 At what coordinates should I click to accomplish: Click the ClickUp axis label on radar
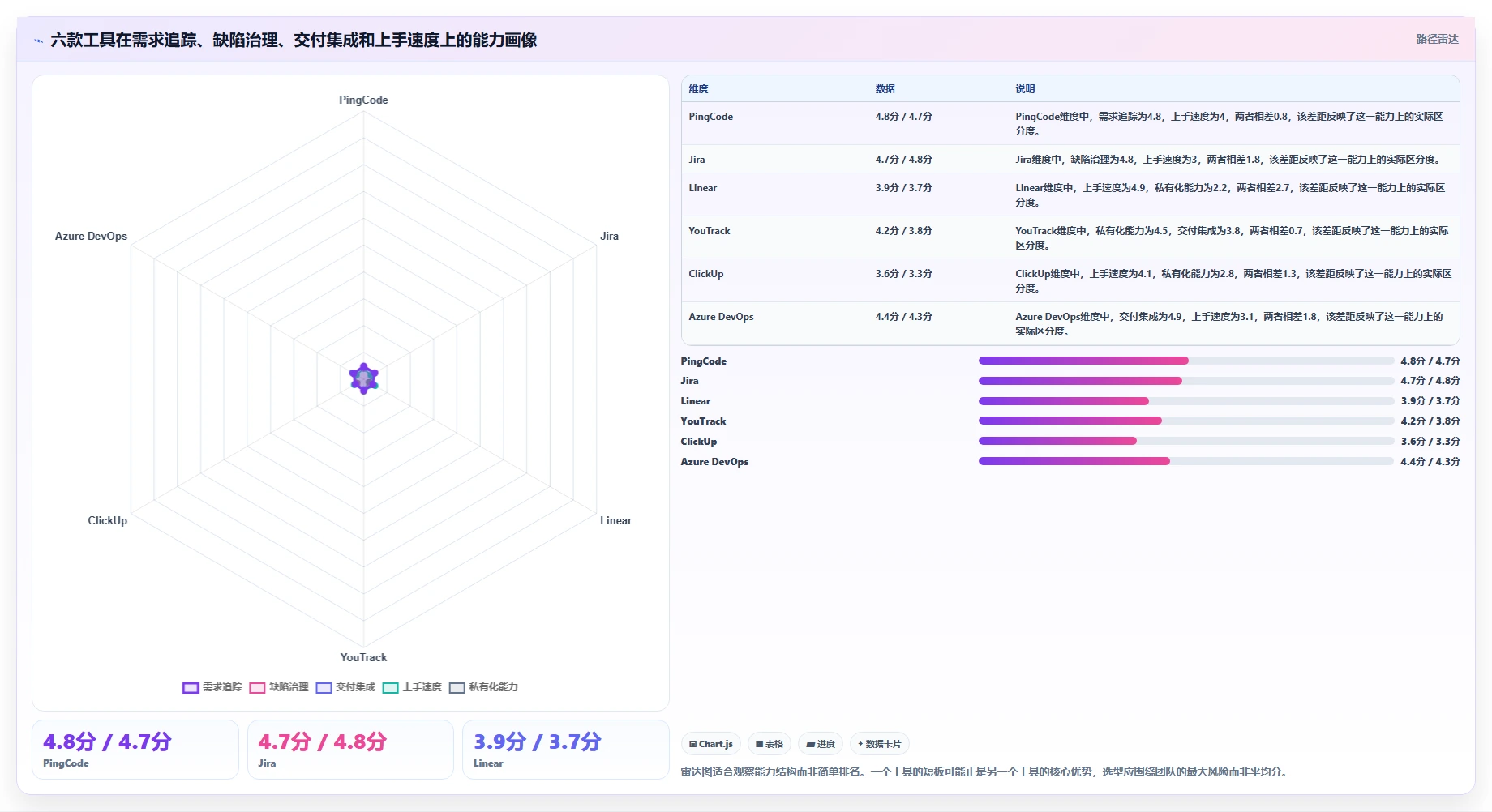(x=107, y=520)
